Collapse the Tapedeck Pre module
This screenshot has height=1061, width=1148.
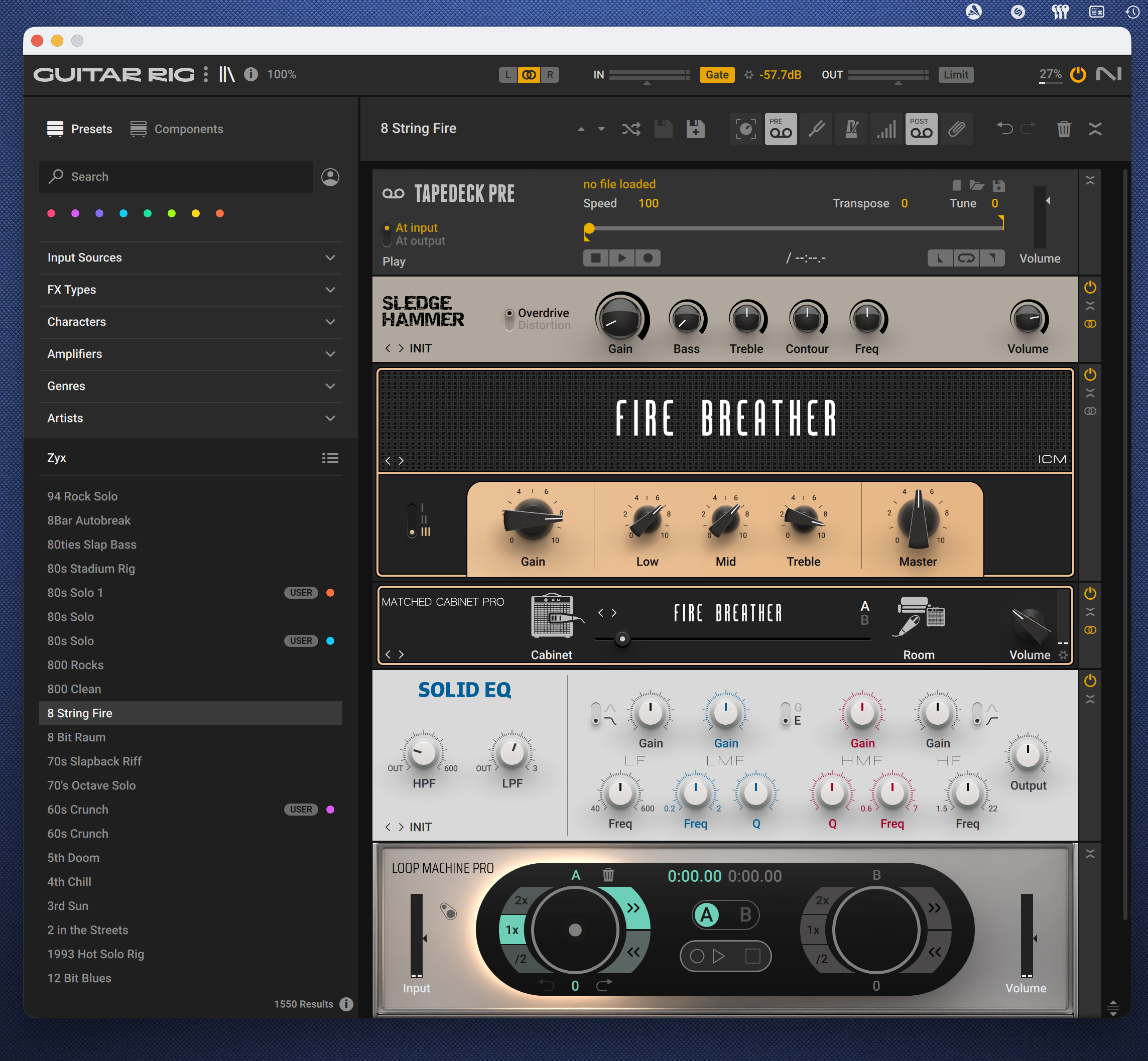click(1090, 180)
